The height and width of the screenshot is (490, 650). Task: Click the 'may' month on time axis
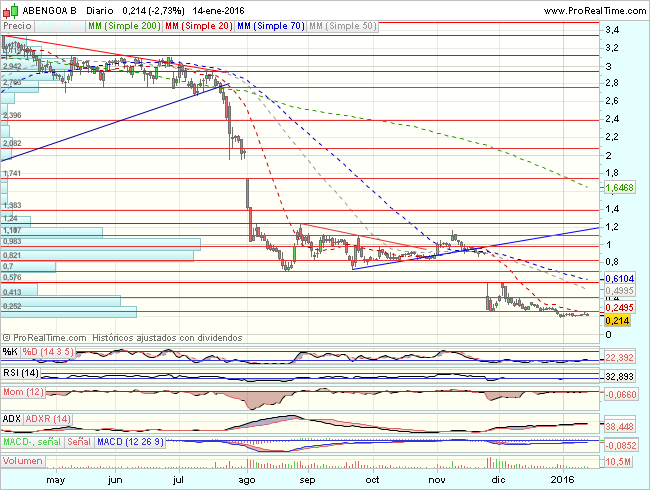(x=56, y=480)
